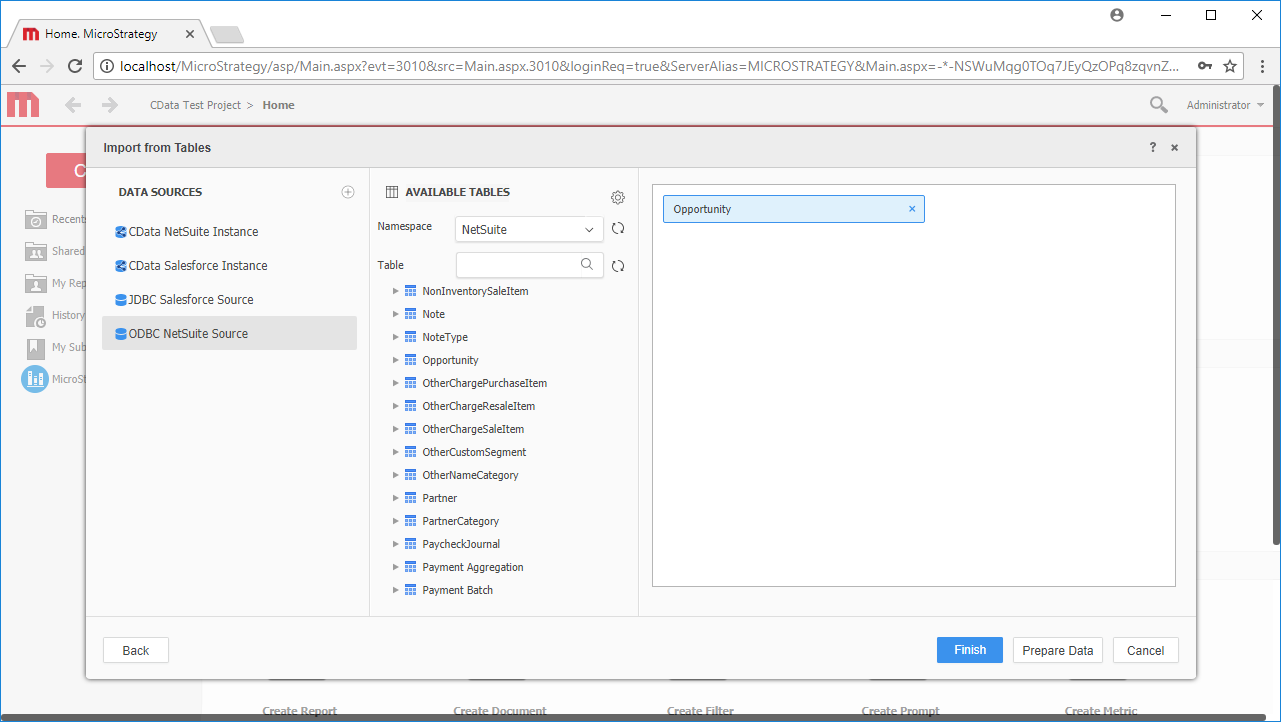1281x722 pixels.
Task: Open the table list settings gear icon
Action: coord(617,197)
